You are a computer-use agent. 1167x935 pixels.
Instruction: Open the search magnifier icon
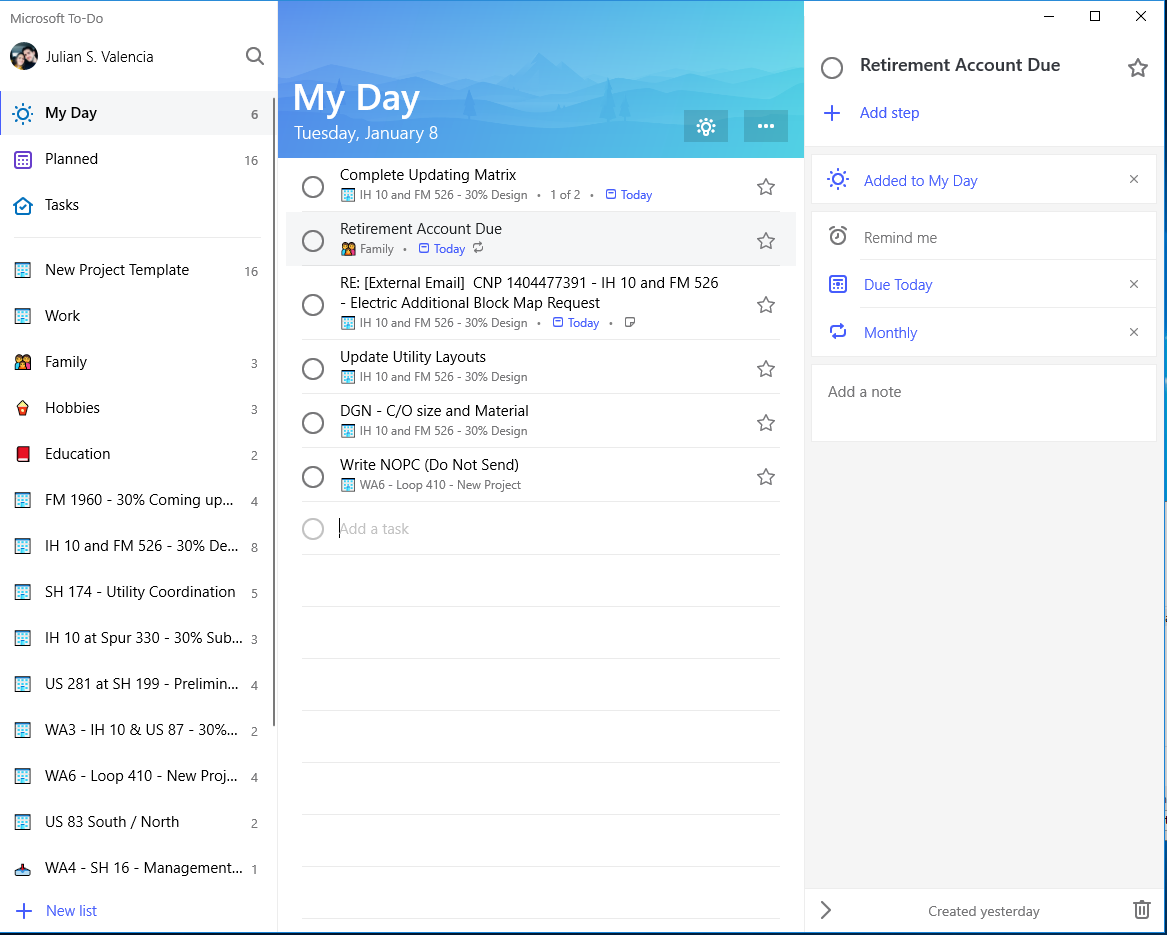[x=255, y=57]
